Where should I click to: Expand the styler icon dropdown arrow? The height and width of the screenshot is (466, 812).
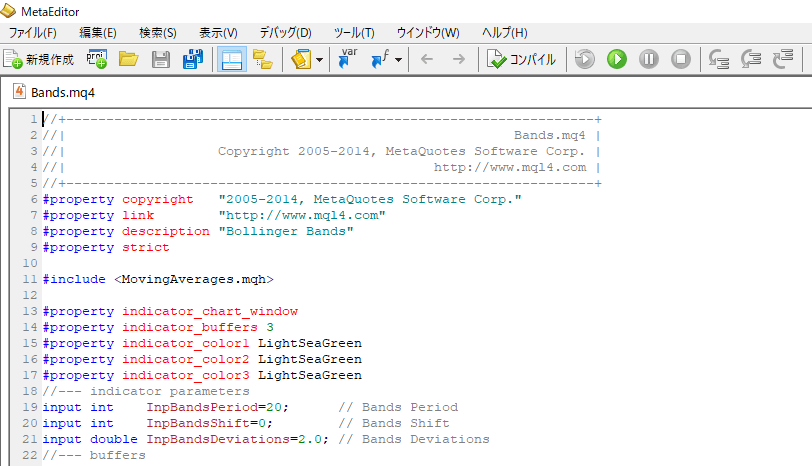tap(320, 60)
